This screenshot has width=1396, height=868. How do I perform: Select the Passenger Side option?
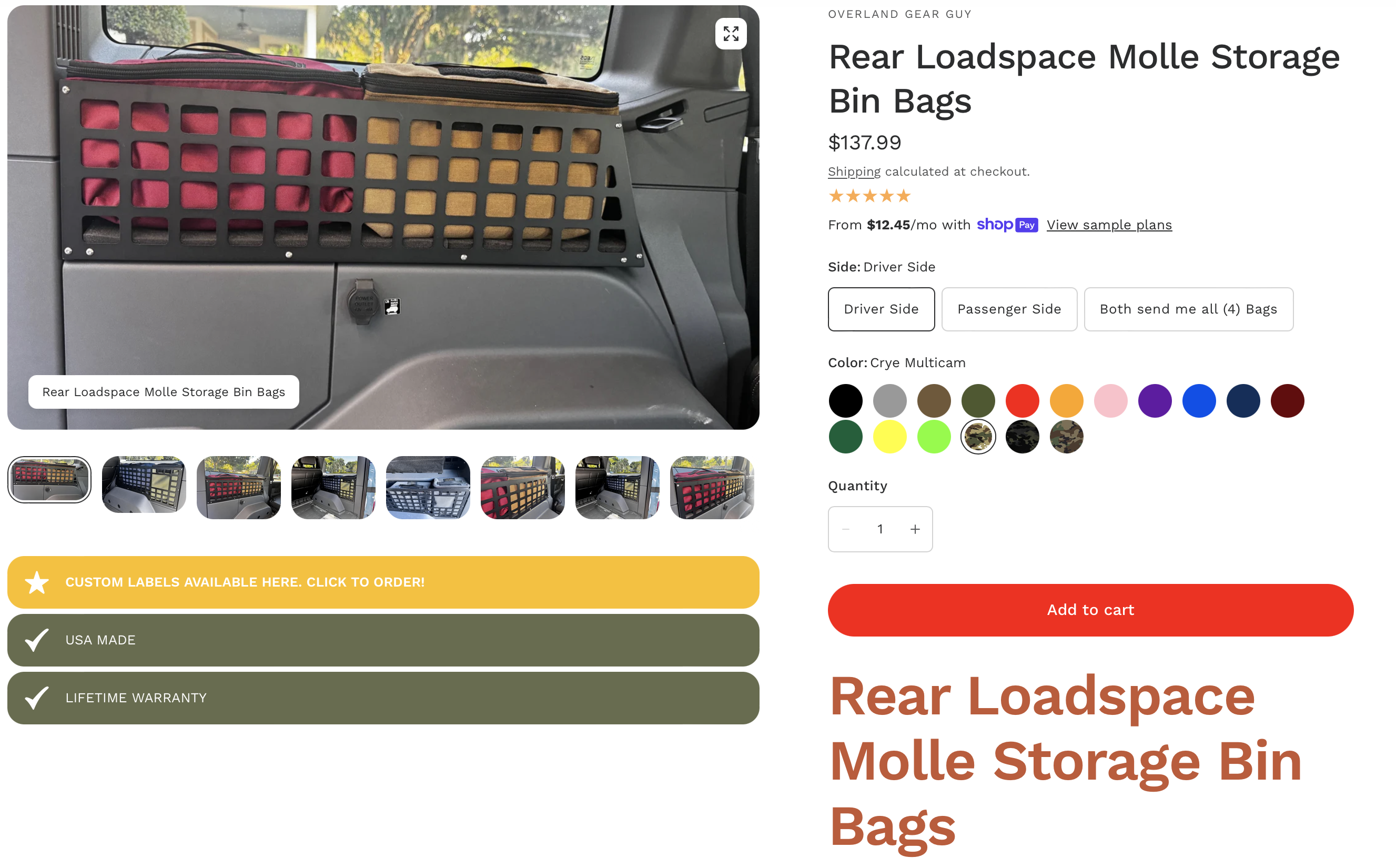[1009, 309]
